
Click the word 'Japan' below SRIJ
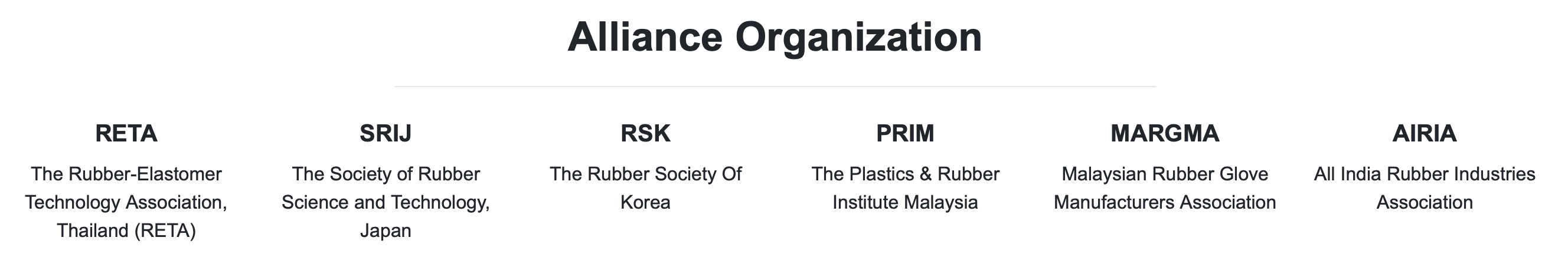(x=386, y=231)
